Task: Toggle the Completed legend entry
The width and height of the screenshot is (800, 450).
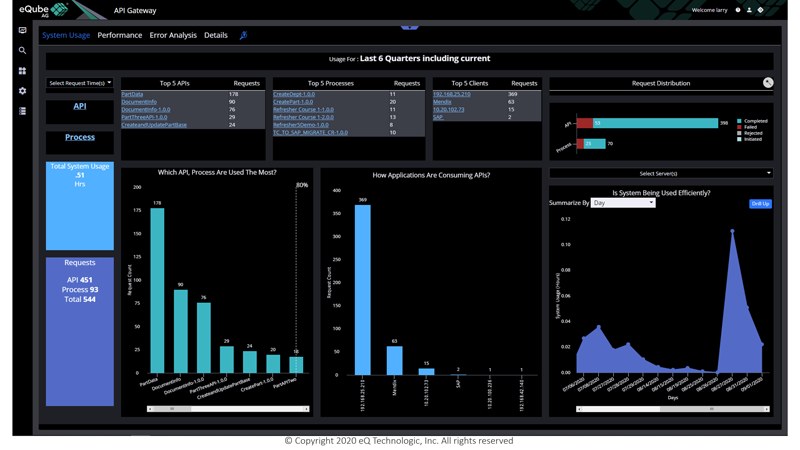Action: point(752,121)
